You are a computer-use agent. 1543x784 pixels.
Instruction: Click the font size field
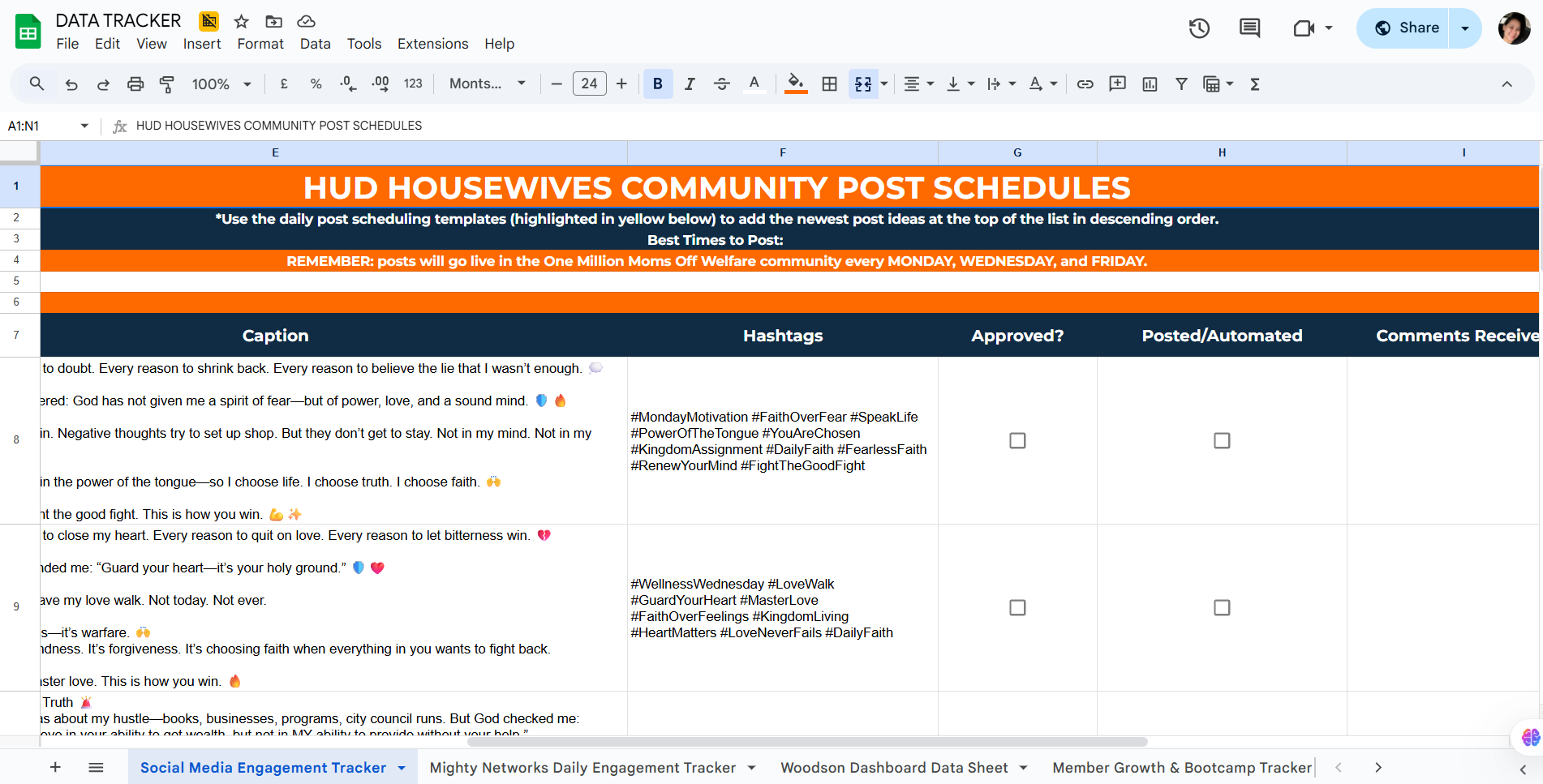pos(590,84)
